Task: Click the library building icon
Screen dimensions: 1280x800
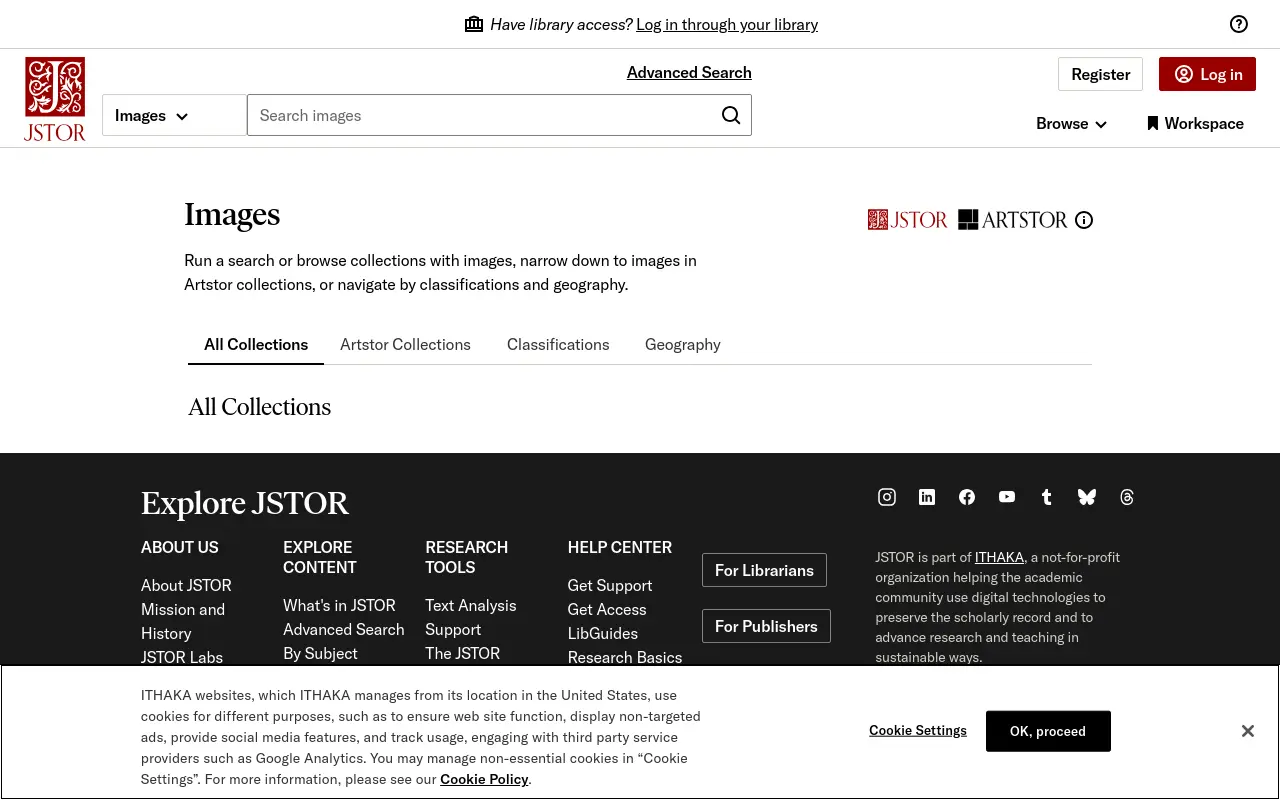Action: (x=474, y=24)
